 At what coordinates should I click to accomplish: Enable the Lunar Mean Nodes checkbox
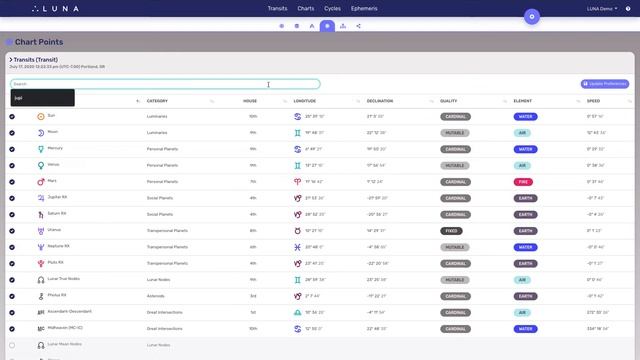coord(12,345)
